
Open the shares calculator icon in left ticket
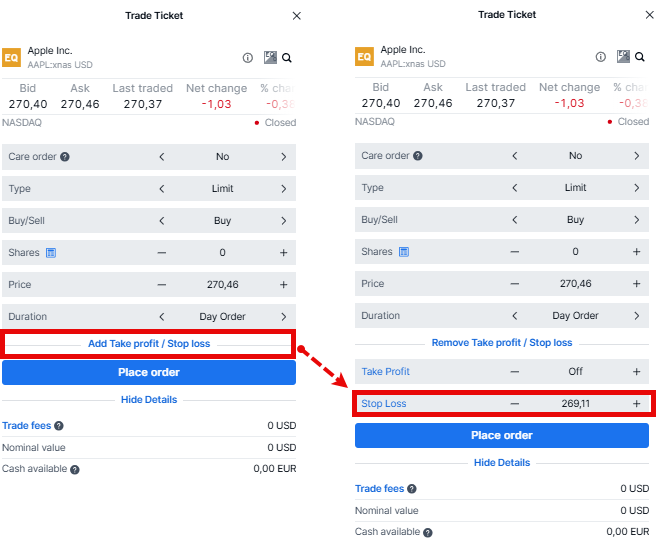[x=51, y=253]
